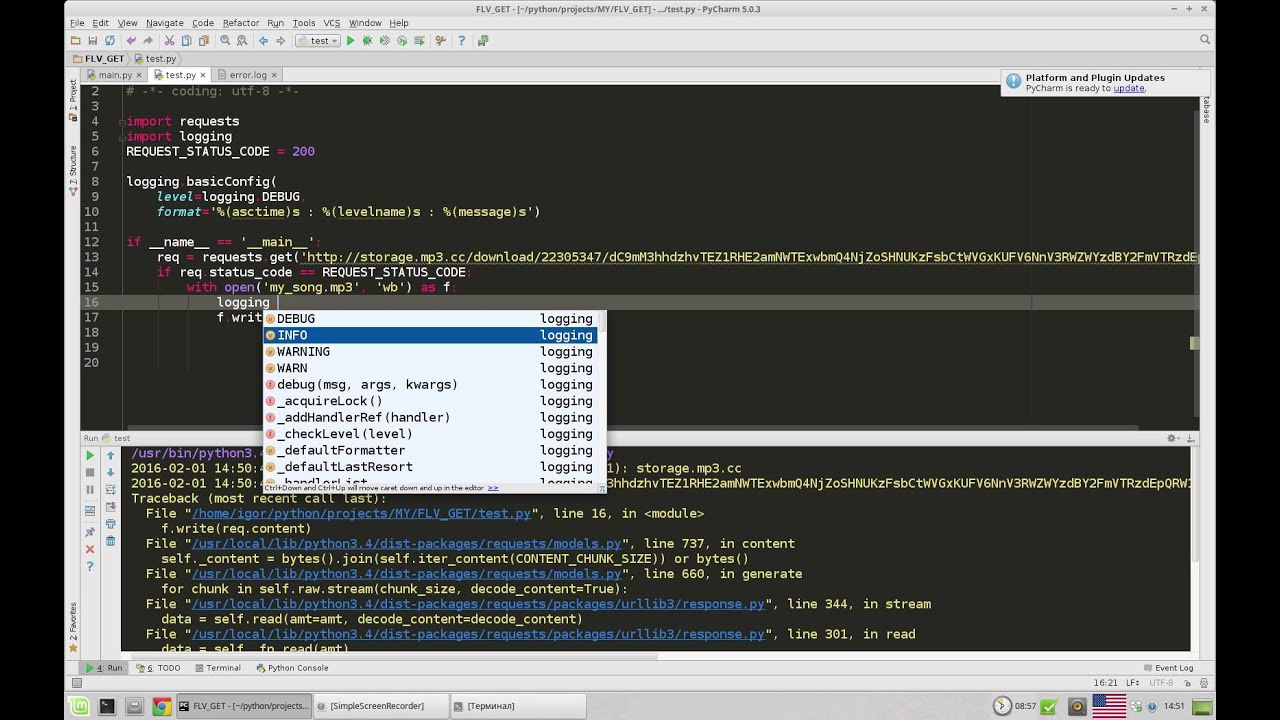Open Settings via the wrench icon
Viewport: 1280px width, 720px height.
440,41
